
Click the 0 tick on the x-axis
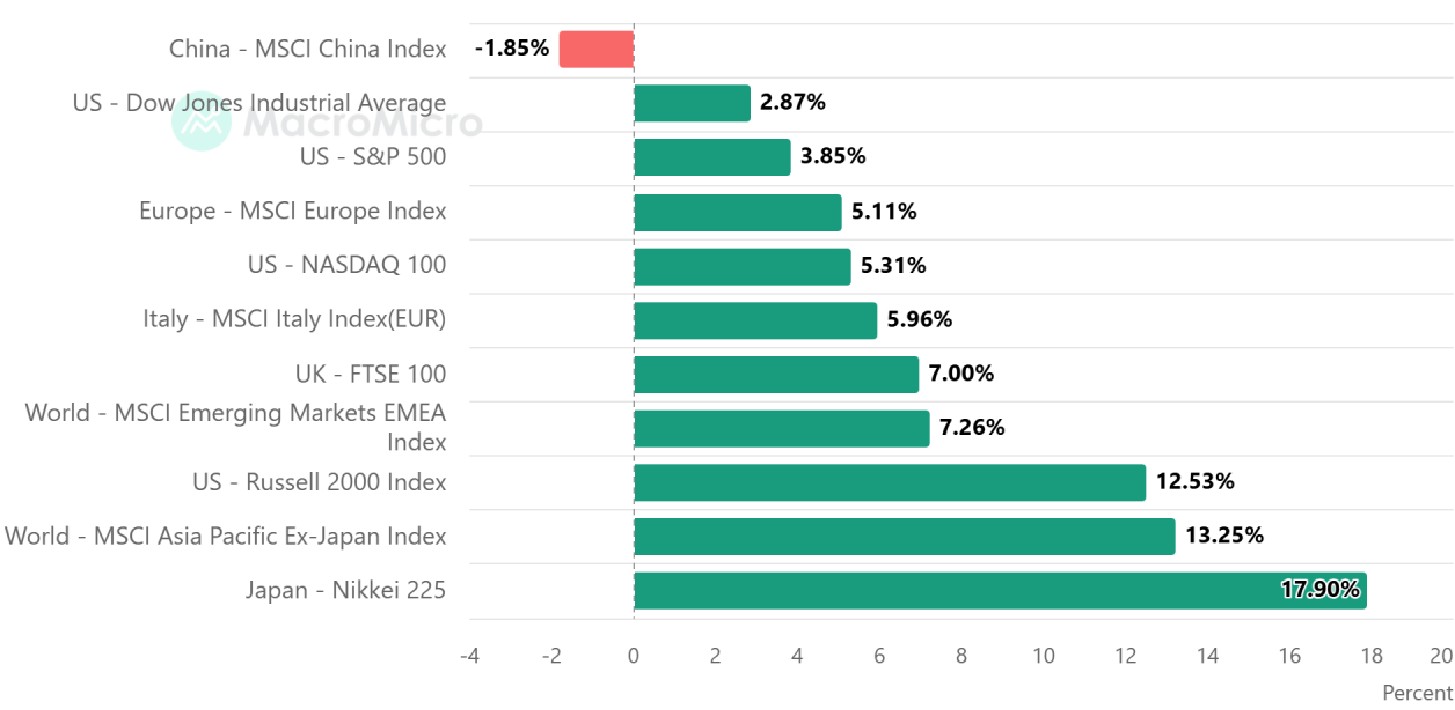coord(634,656)
